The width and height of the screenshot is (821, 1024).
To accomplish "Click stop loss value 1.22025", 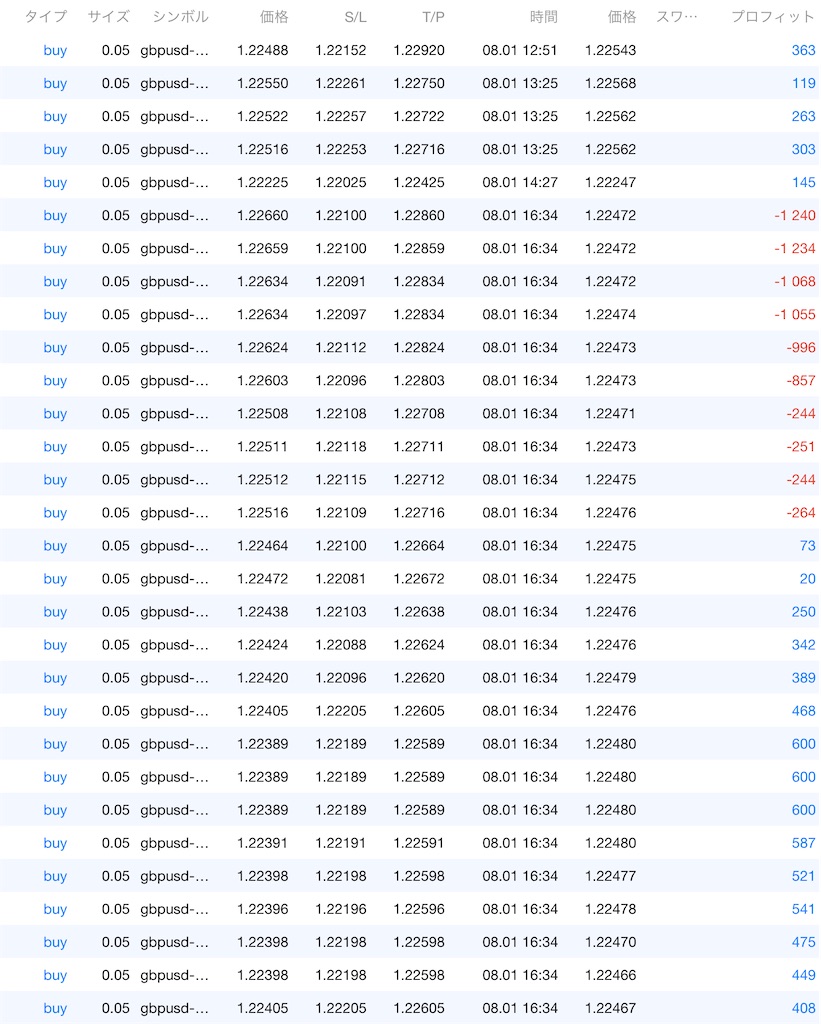I will [x=341, y=182].
